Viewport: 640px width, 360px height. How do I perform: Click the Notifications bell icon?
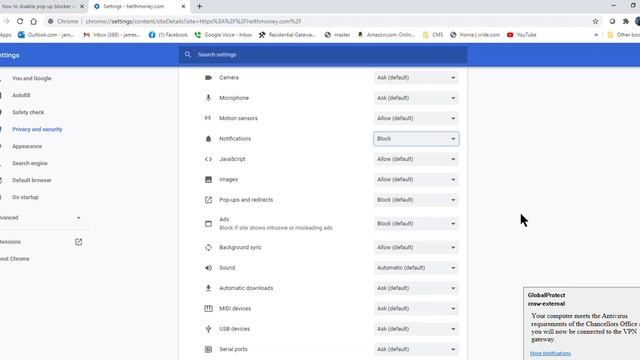[208, 139]
